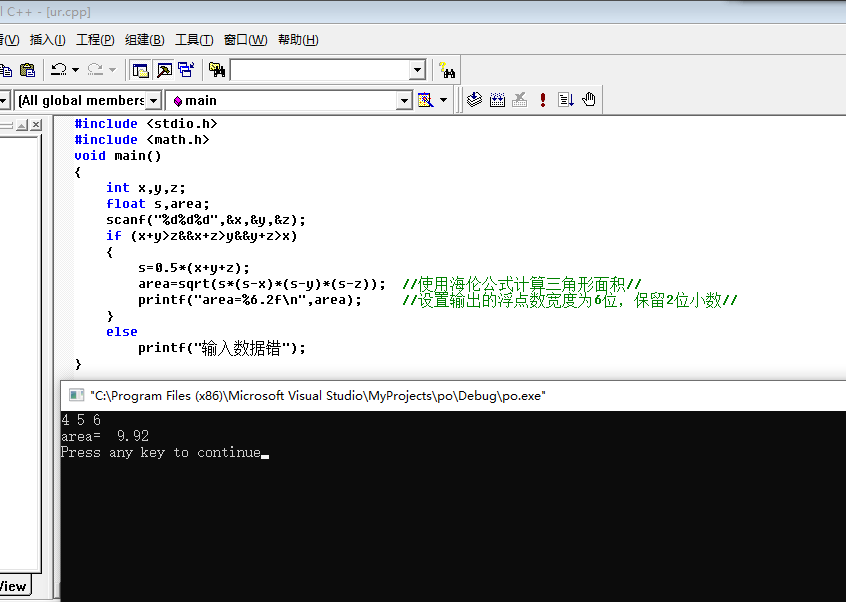Click the 'float s,area;' declaration
Viewport: 846px width, 602px height.
coord(158,204)
